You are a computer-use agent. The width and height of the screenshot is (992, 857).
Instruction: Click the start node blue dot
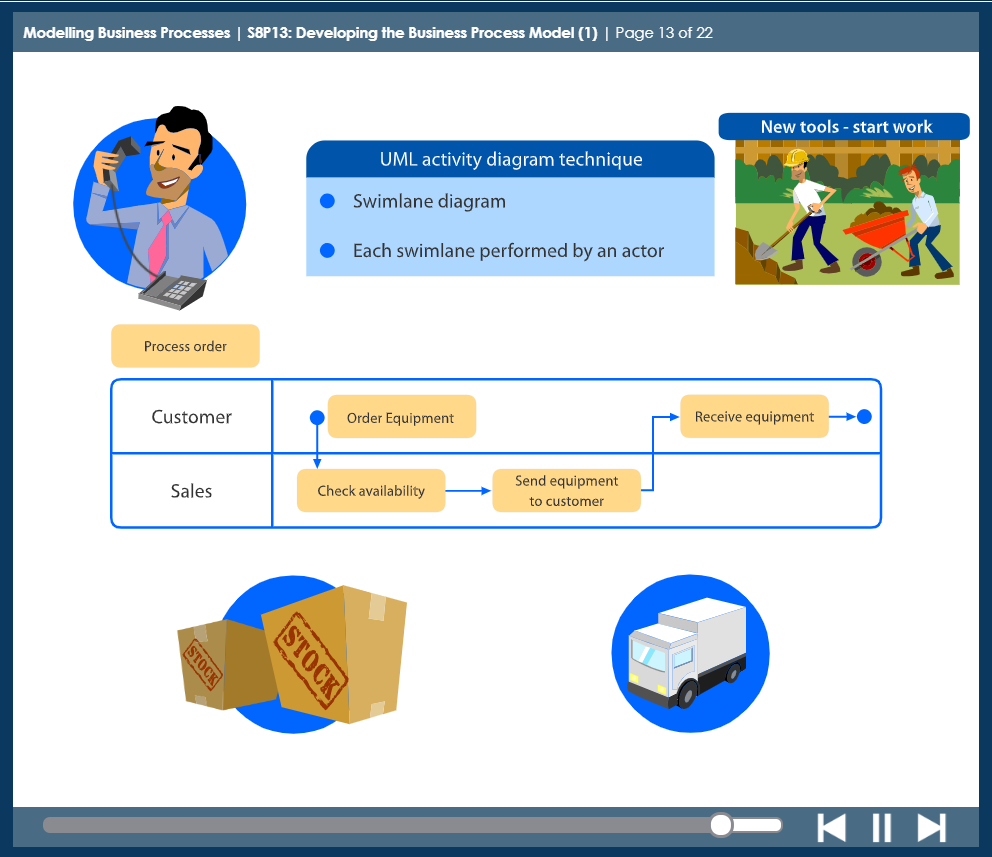pyautogui.click(x=317, y=417)
